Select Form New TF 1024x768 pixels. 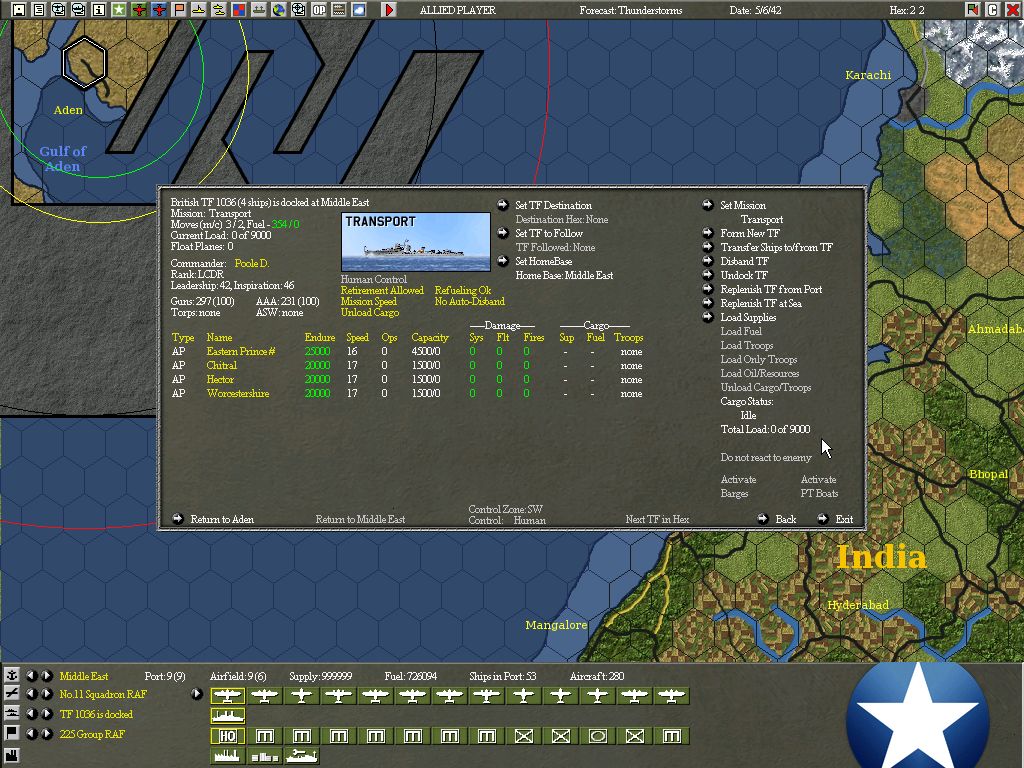point(750,233)
